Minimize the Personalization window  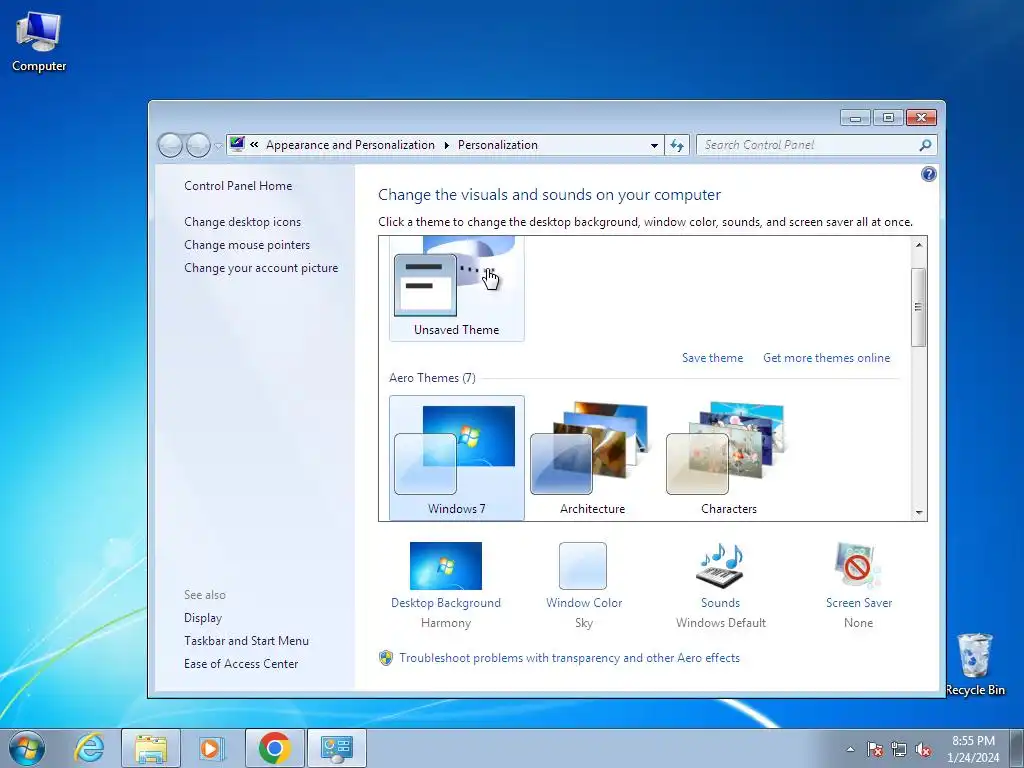[855, 118]
